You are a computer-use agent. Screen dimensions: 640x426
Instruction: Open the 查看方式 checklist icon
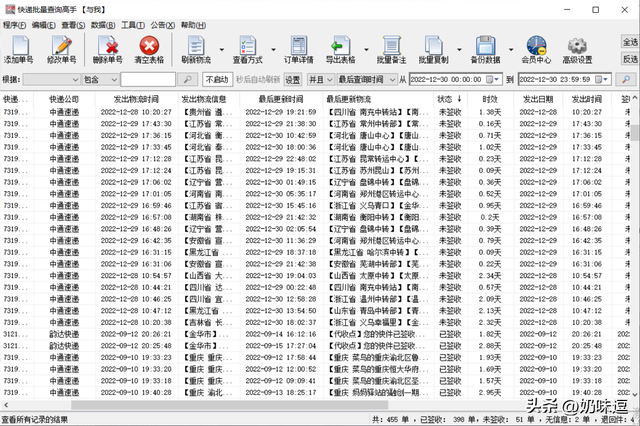tap(247, 45)
